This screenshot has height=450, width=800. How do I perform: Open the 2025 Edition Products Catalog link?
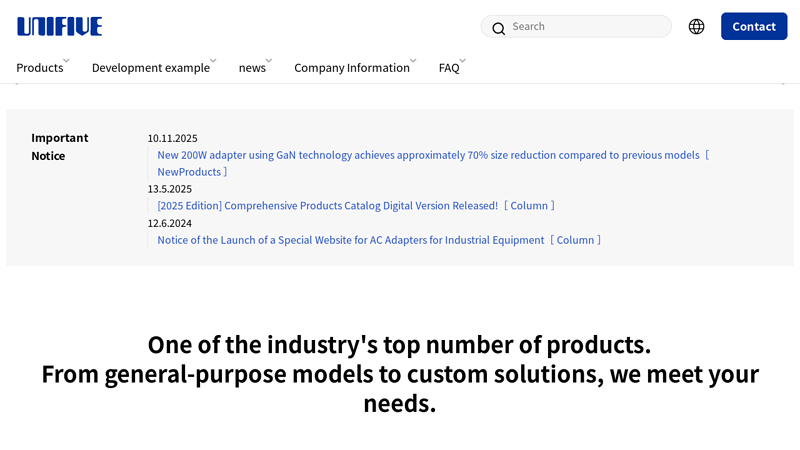(327, 206)
